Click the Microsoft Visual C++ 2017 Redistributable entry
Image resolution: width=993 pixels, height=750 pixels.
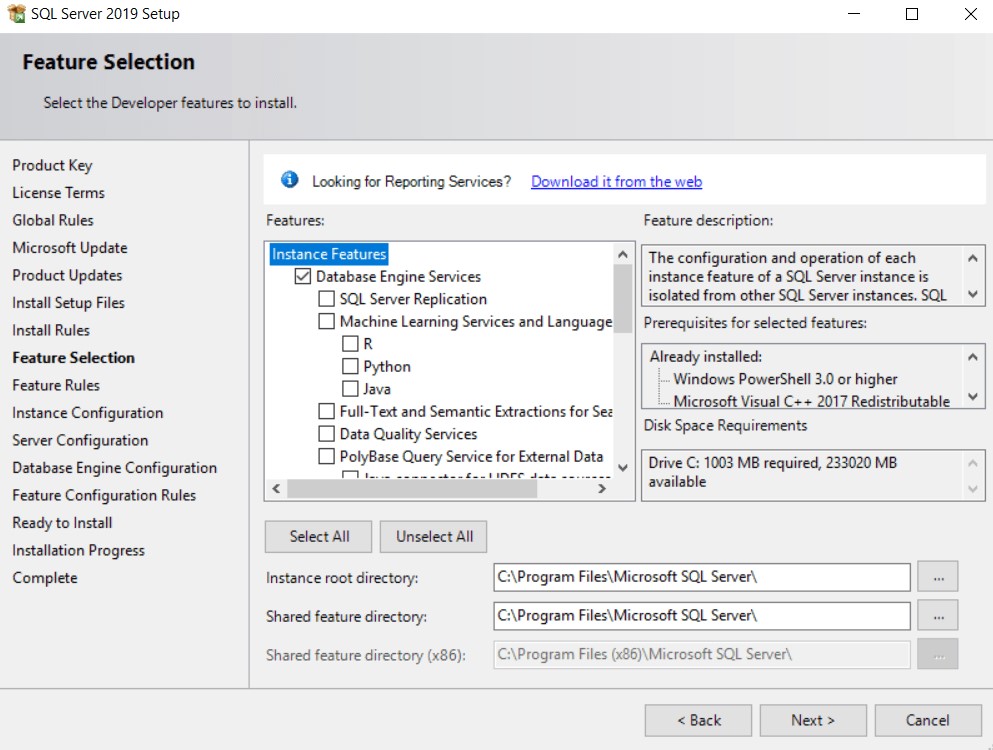(x=811, y=401)
